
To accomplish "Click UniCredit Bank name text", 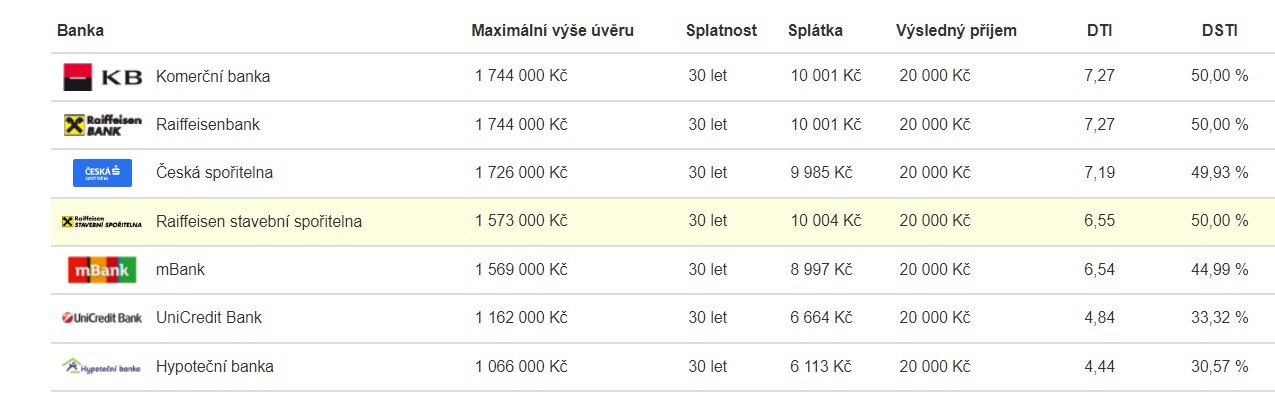I will pos(209,318).
